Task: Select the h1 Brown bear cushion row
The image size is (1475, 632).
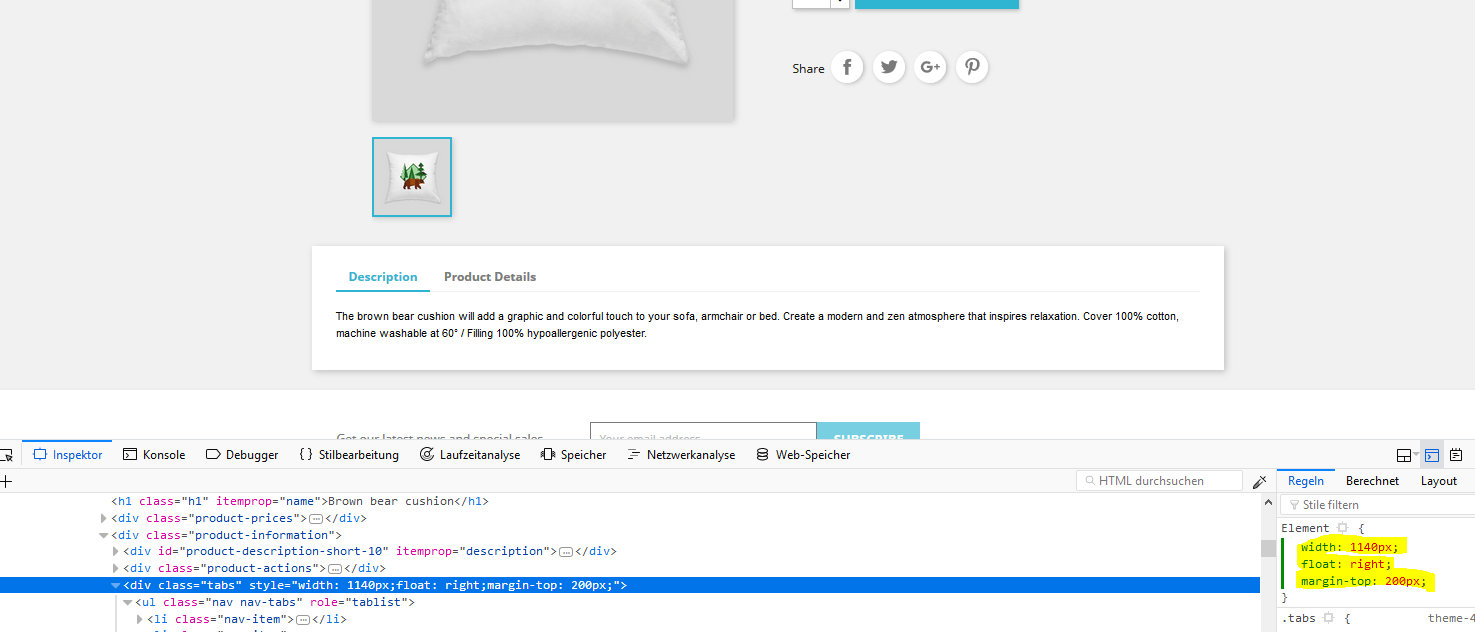Action: (300, 501)
